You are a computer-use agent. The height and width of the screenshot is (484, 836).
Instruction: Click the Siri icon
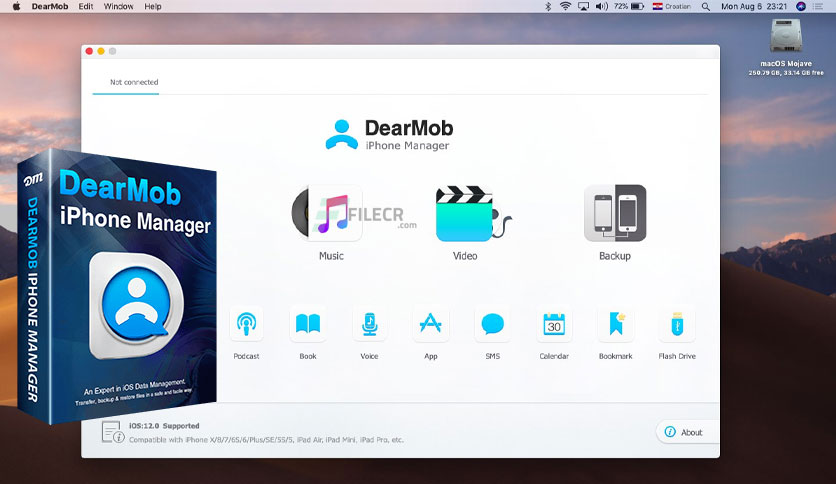(x=801, y=6)
